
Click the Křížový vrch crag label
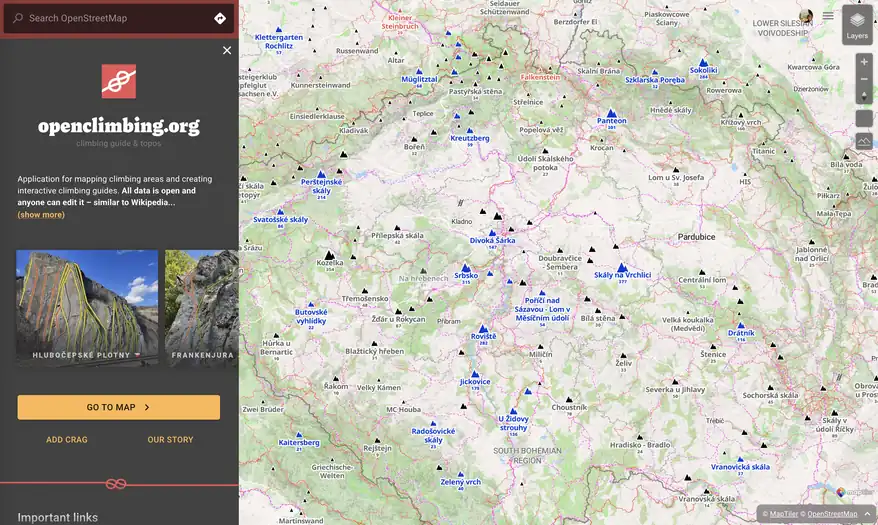click(x=740, y=122)
